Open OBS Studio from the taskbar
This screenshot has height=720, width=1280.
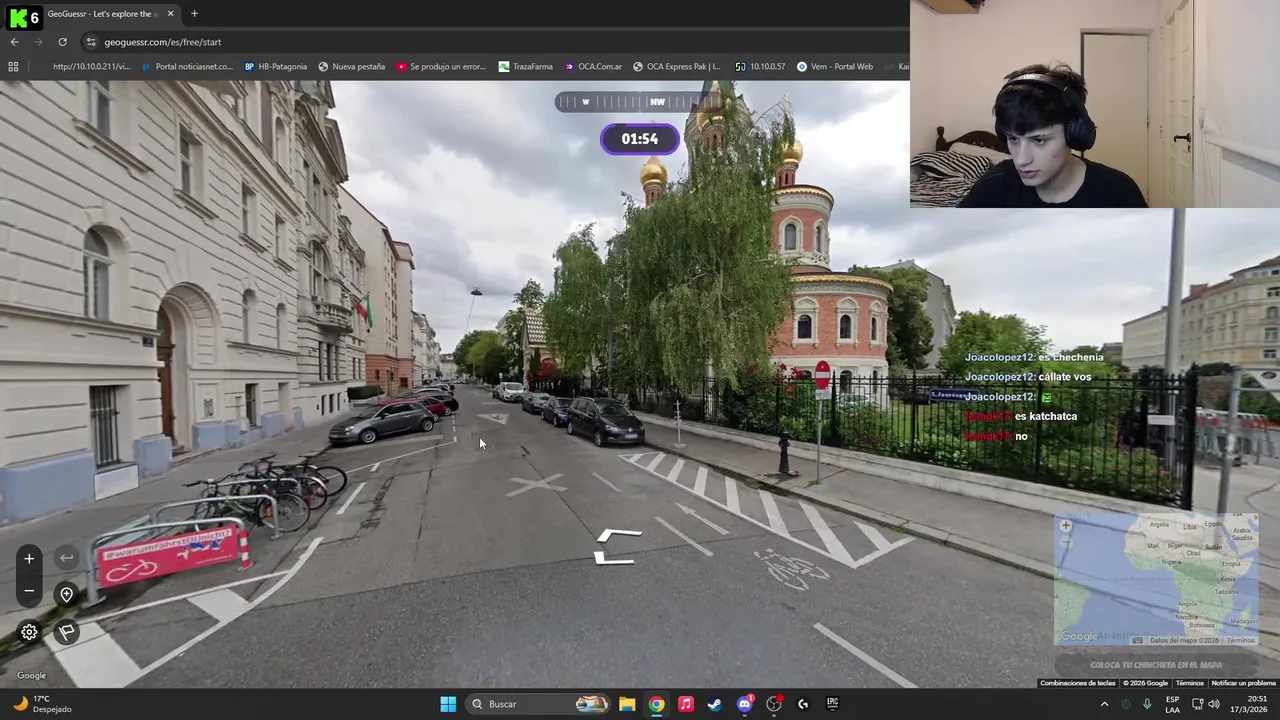(x=773, y=704)
